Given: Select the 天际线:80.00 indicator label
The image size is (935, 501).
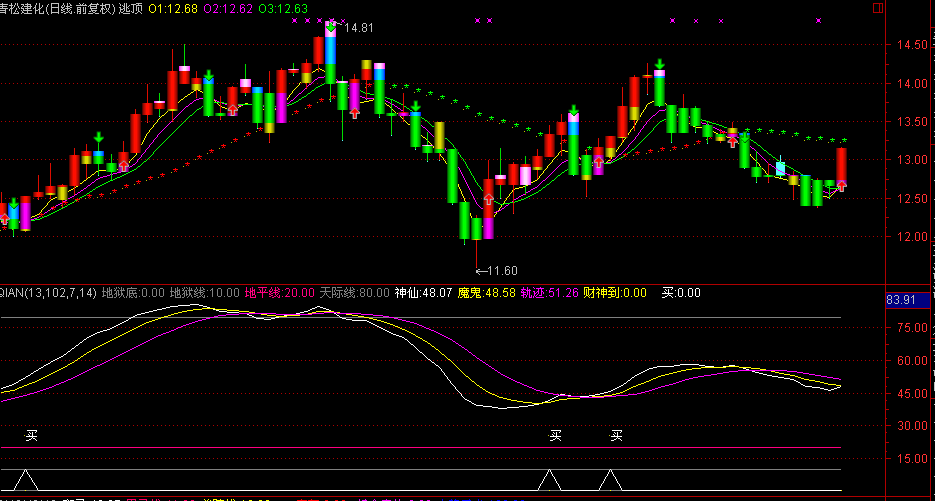Looking at the screenshot, I should click(354, 293).
